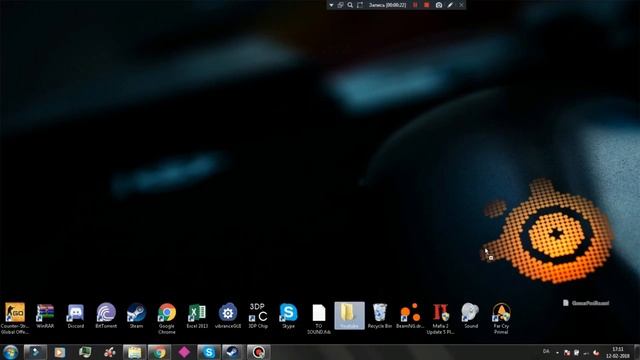
Task: Switch to Steam in the taskbar
Action: [233, 352]
